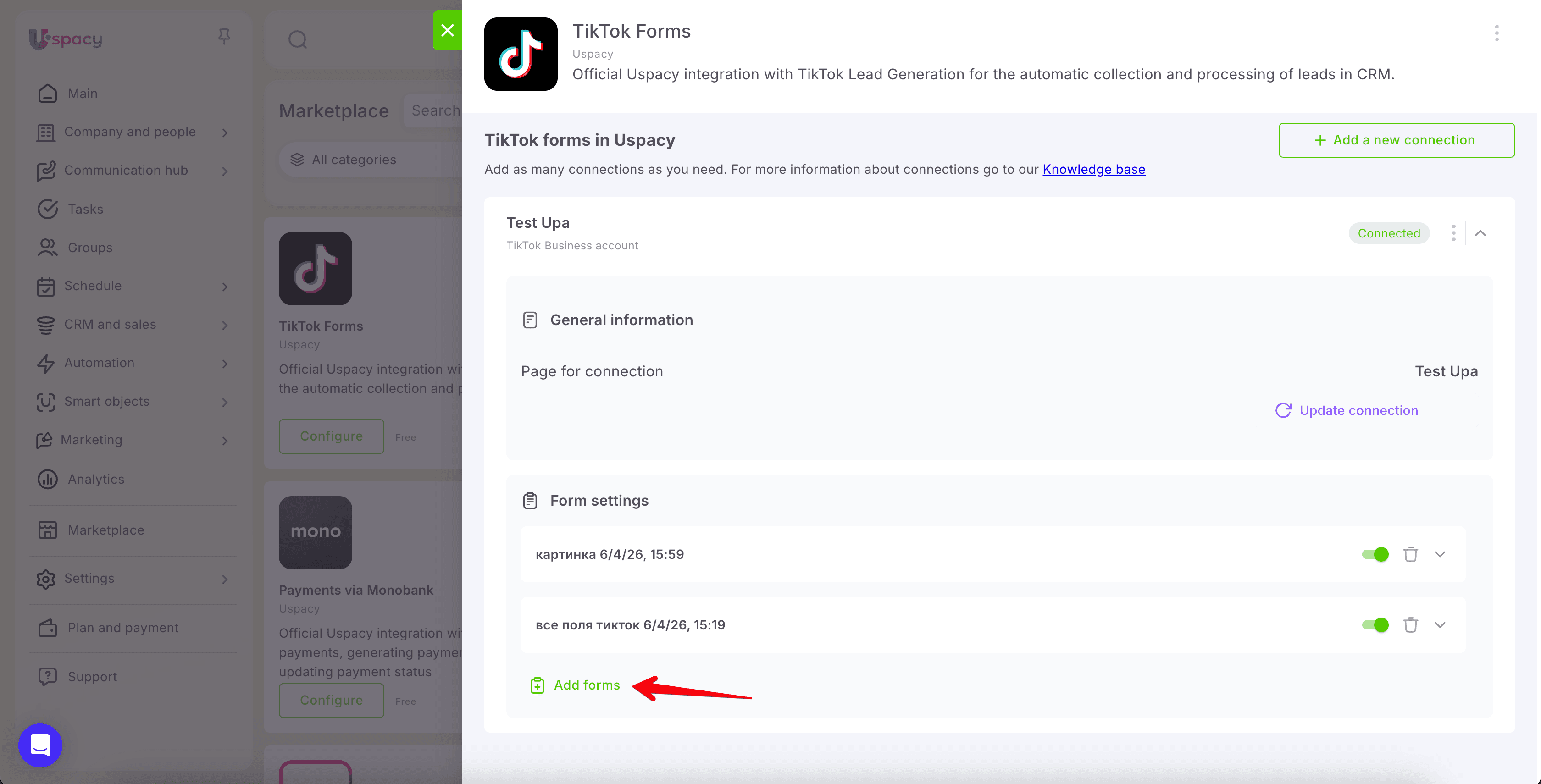Click the Automation lightning icon
The height and width of the screenshot is (784, 1541).
click(x=46, y=364)
